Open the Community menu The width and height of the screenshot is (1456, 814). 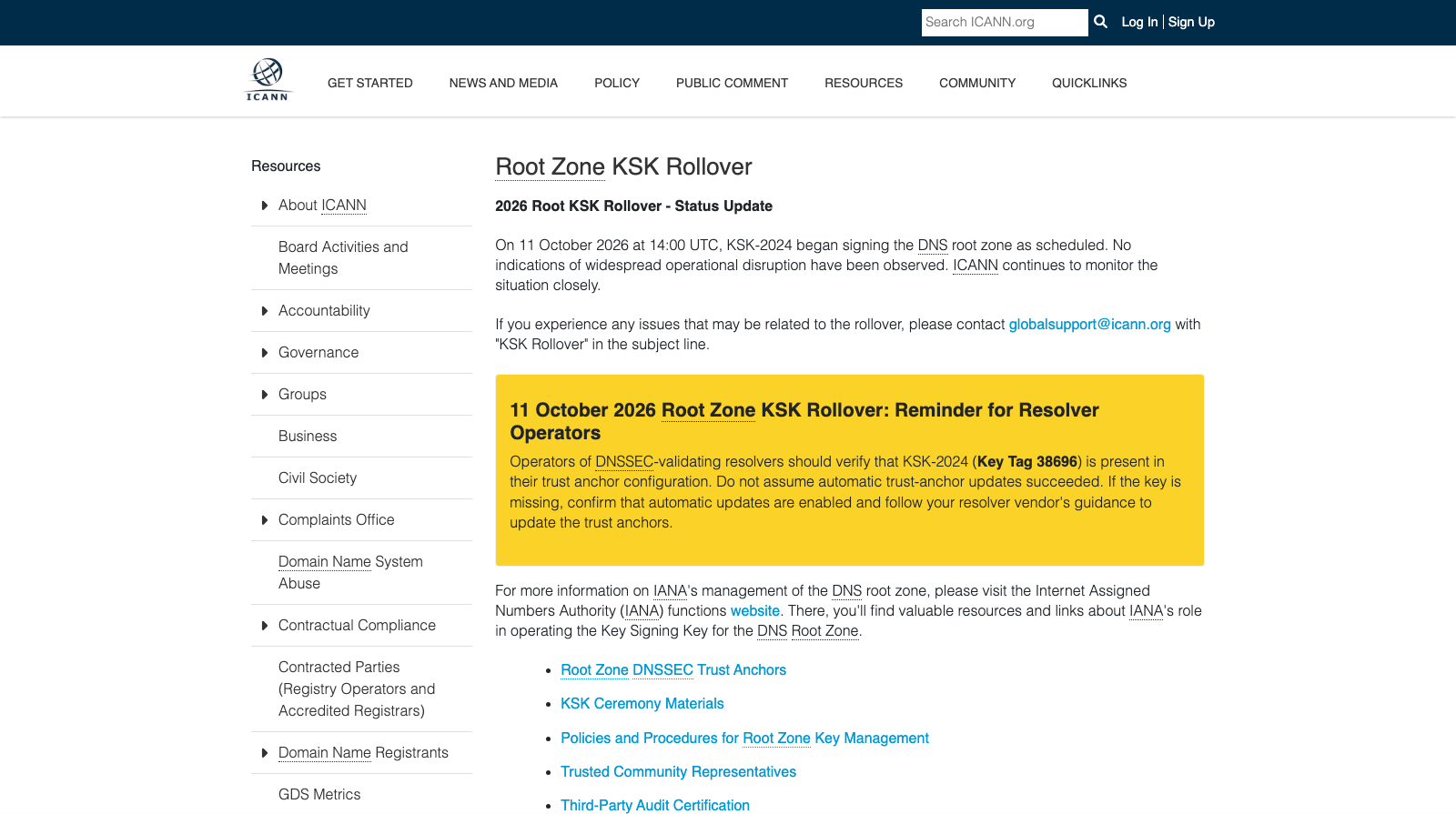(977, 83)
